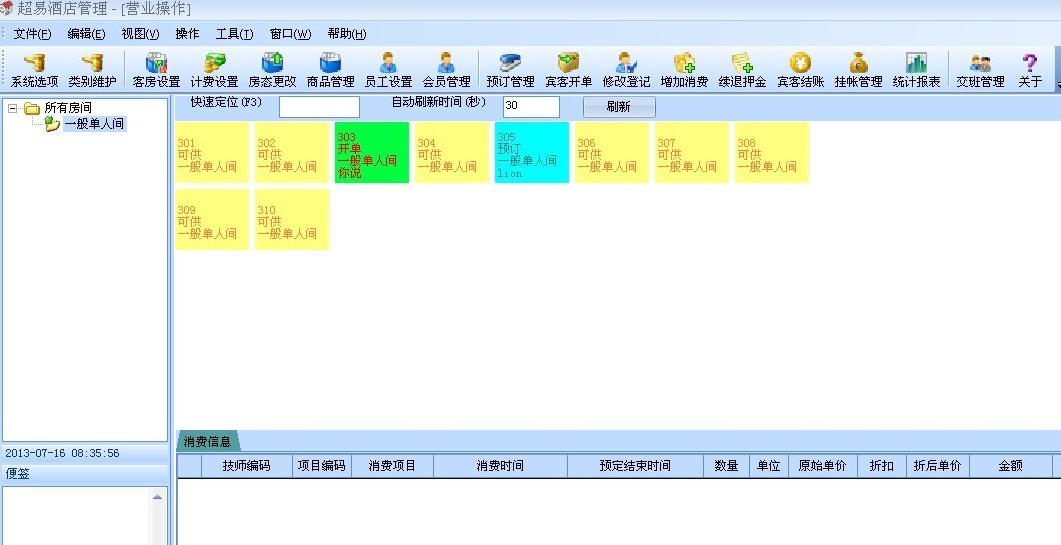This screenshot has width=1061, height=545.
Task: Switch to the 消费信息 tab
Action: (207, 441)
